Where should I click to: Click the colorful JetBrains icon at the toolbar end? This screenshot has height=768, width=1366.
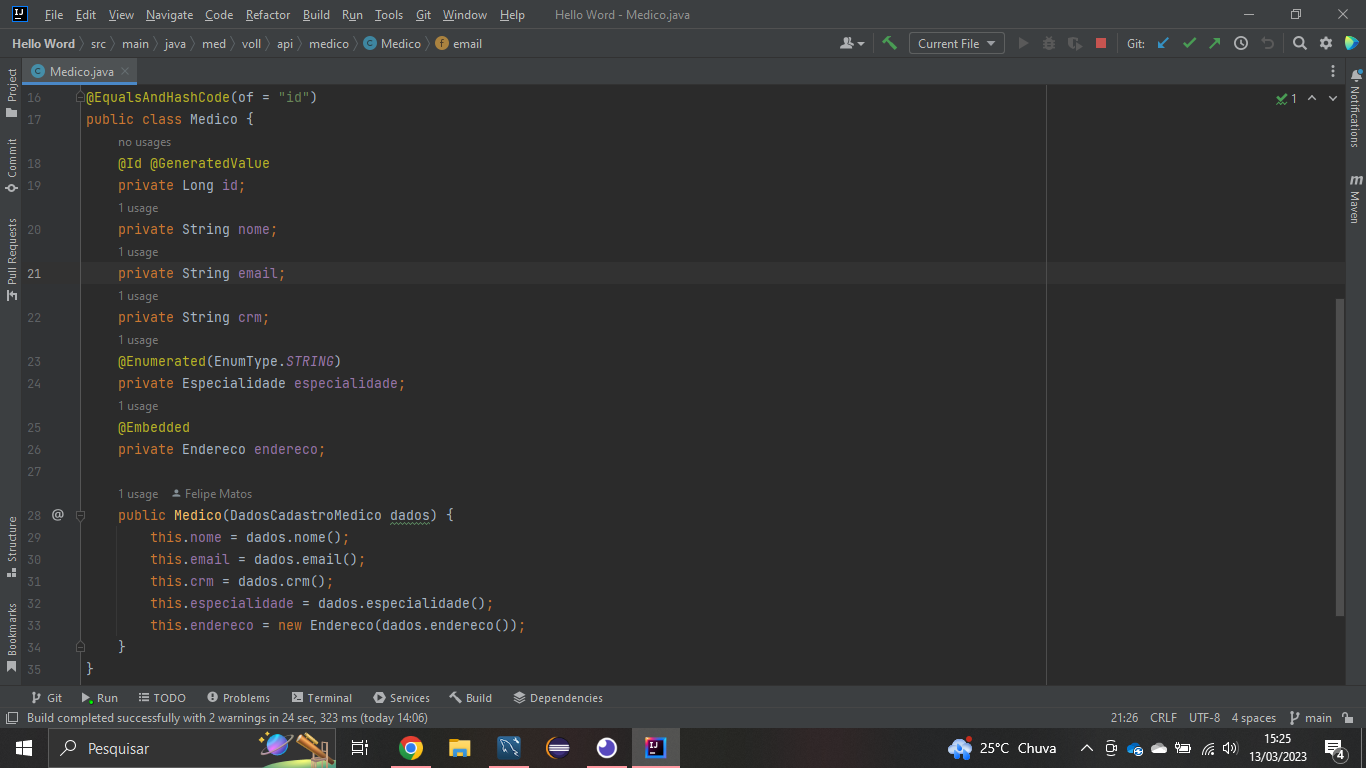coord(1351,43)
